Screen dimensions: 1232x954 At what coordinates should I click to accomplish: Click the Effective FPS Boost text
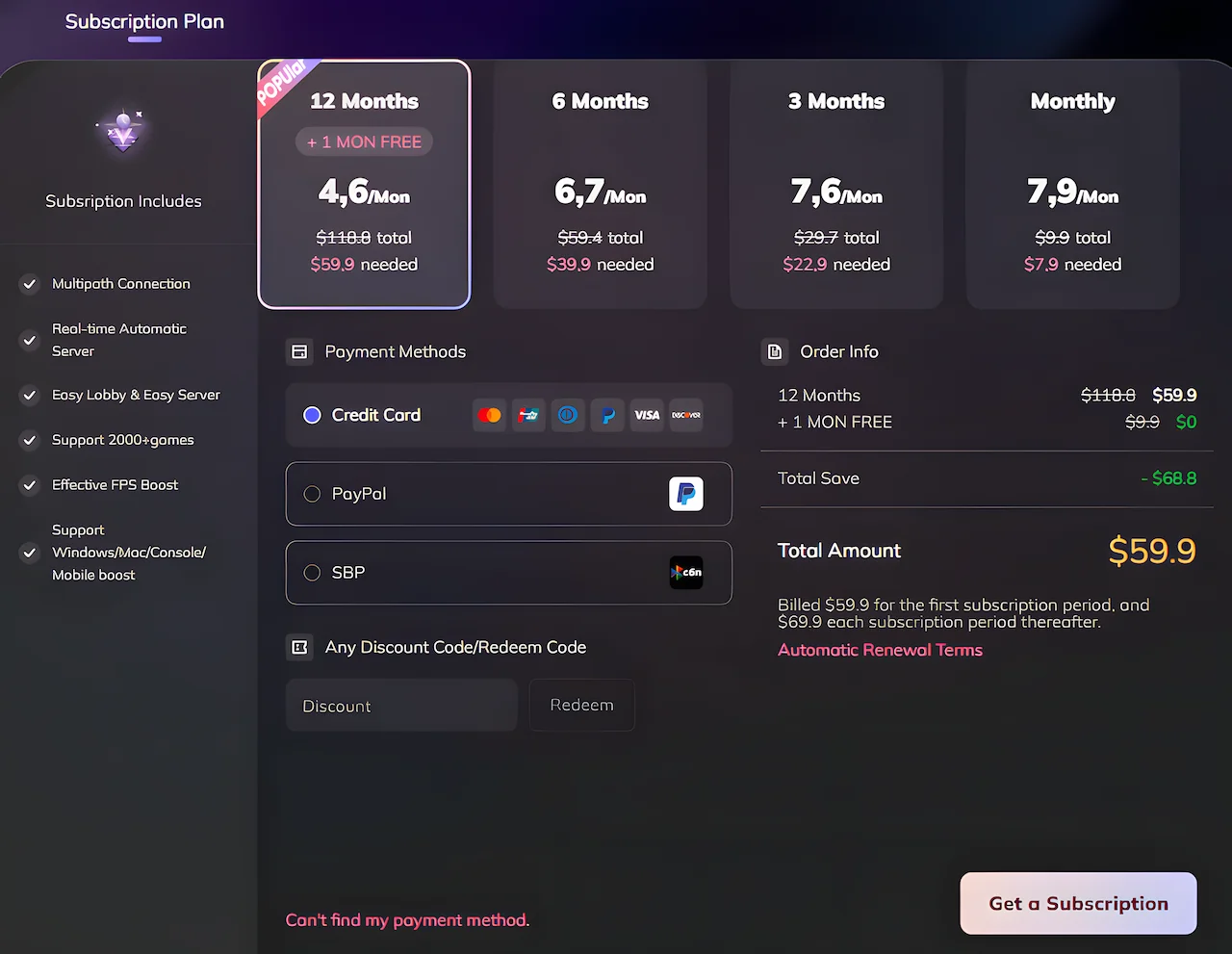point(115,485)
